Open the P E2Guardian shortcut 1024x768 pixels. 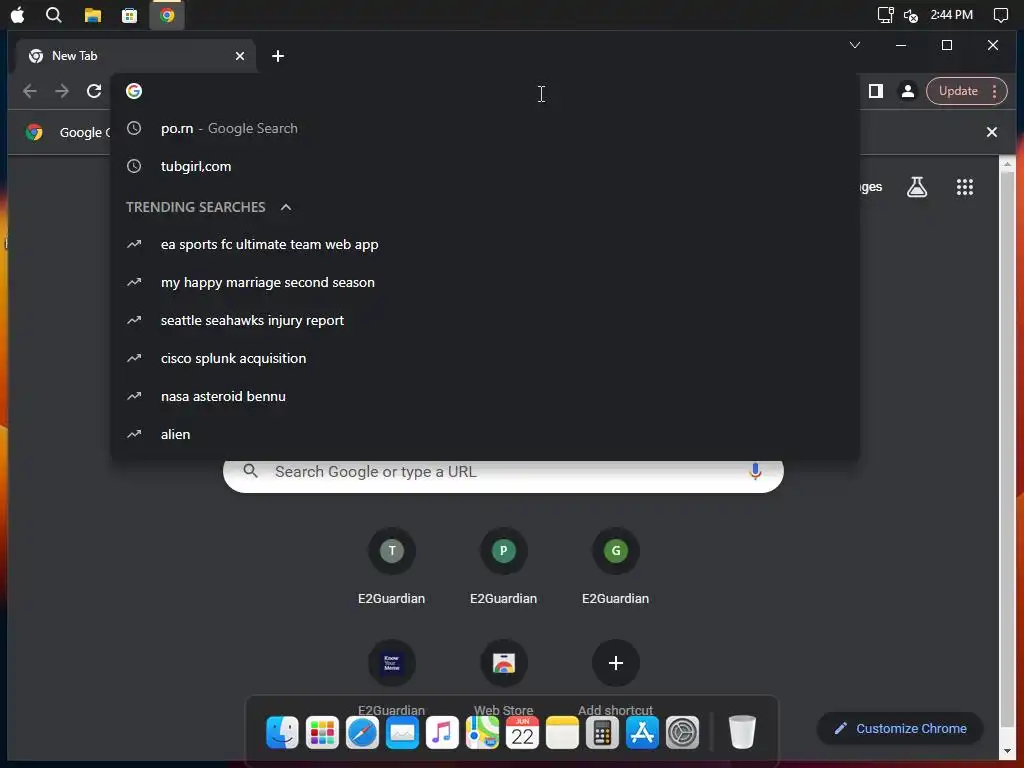[504, 551]
